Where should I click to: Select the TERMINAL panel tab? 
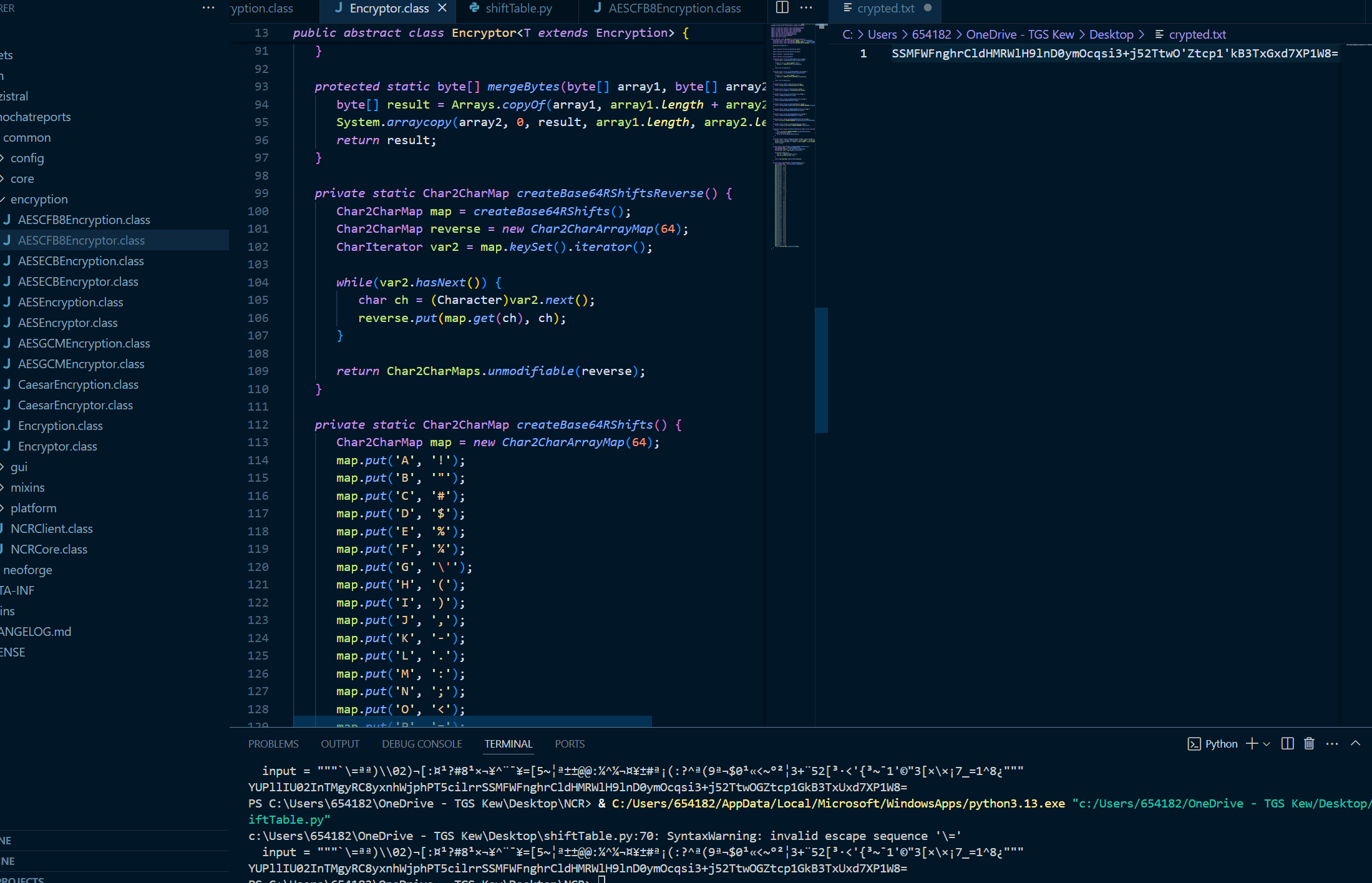508,744
